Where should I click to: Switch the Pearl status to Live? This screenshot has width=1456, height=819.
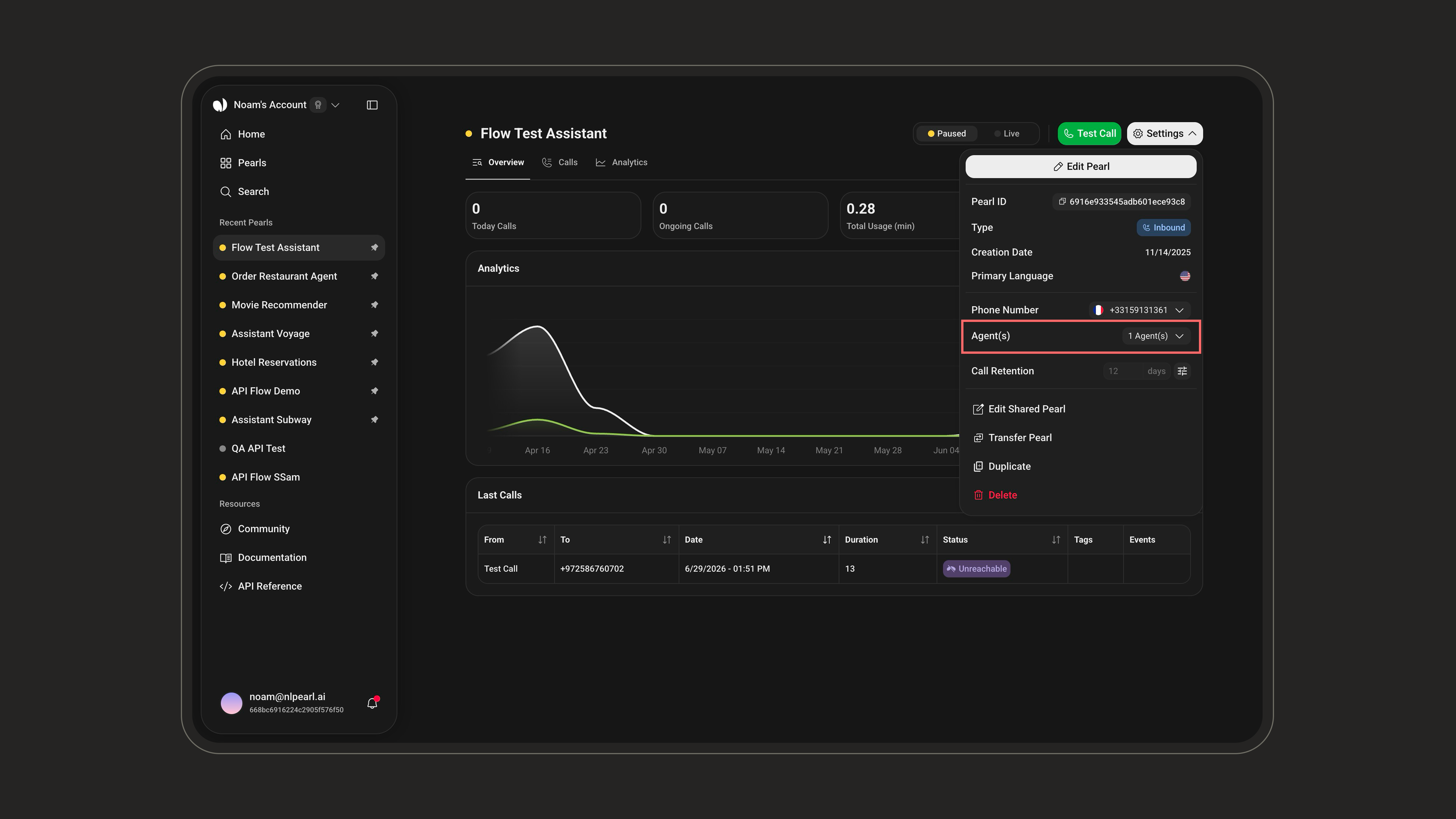tap(1007, 134)
